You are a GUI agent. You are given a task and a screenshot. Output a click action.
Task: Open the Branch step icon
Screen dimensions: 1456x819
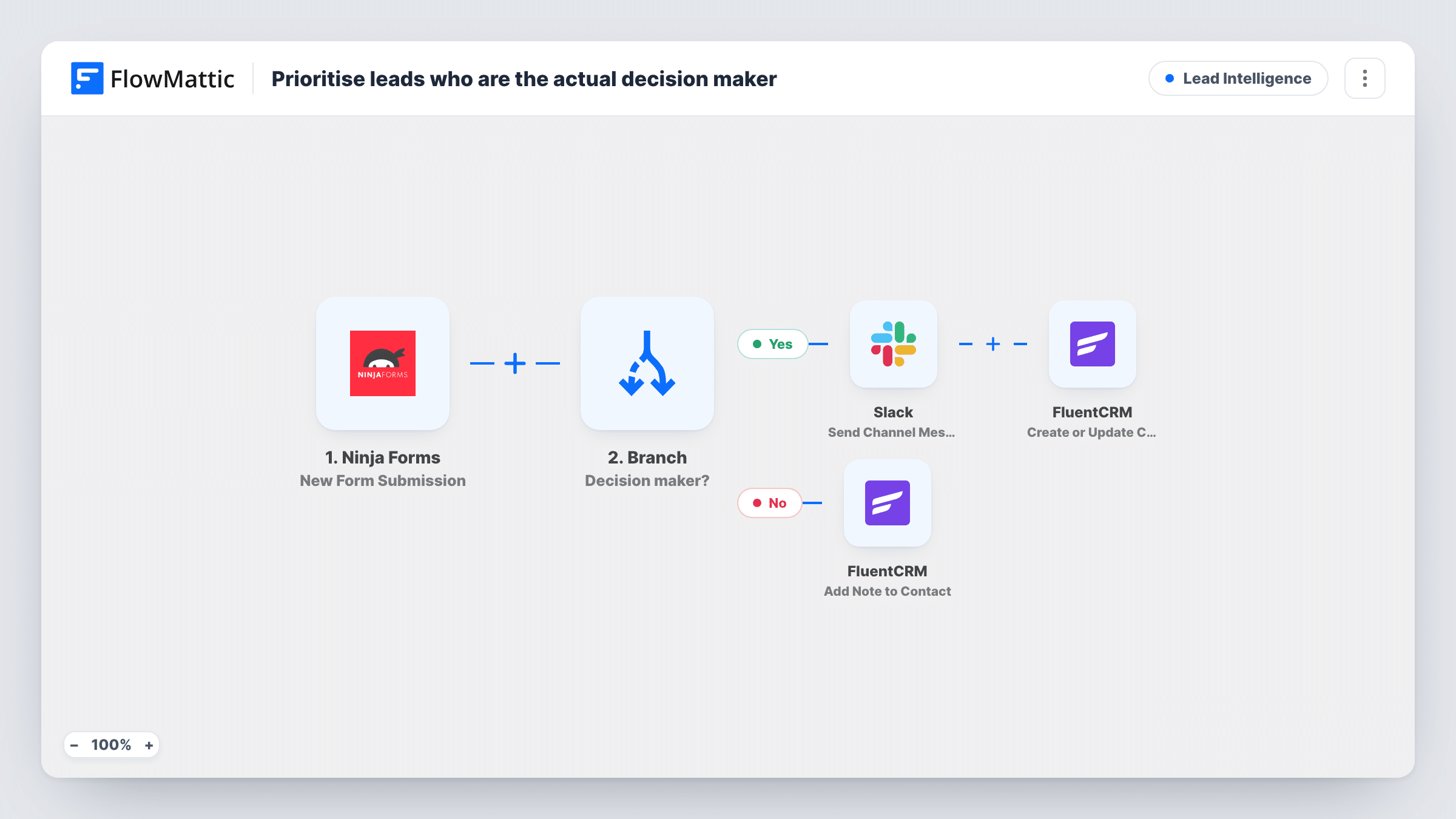click(x=647, y=363)
